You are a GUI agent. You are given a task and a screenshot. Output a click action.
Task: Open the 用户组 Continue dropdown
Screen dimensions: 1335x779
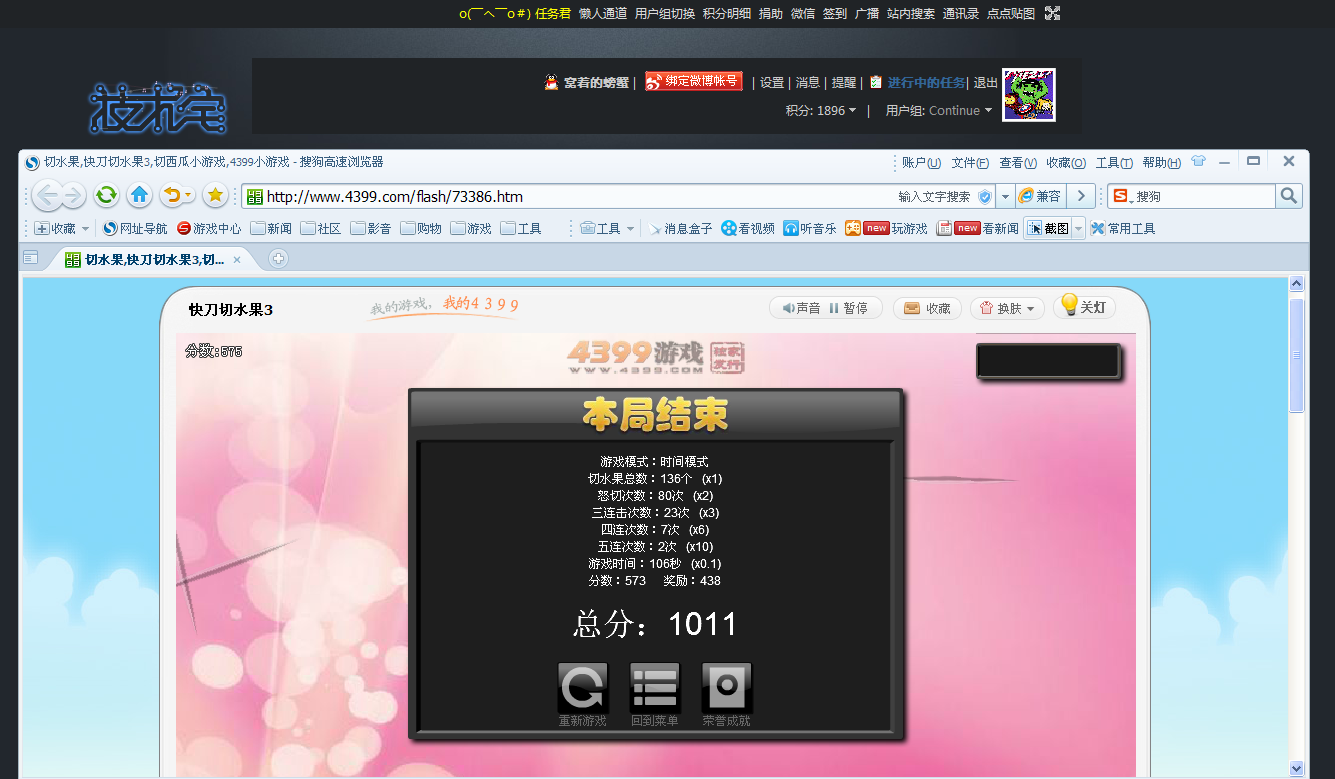[x=939, y=111]
